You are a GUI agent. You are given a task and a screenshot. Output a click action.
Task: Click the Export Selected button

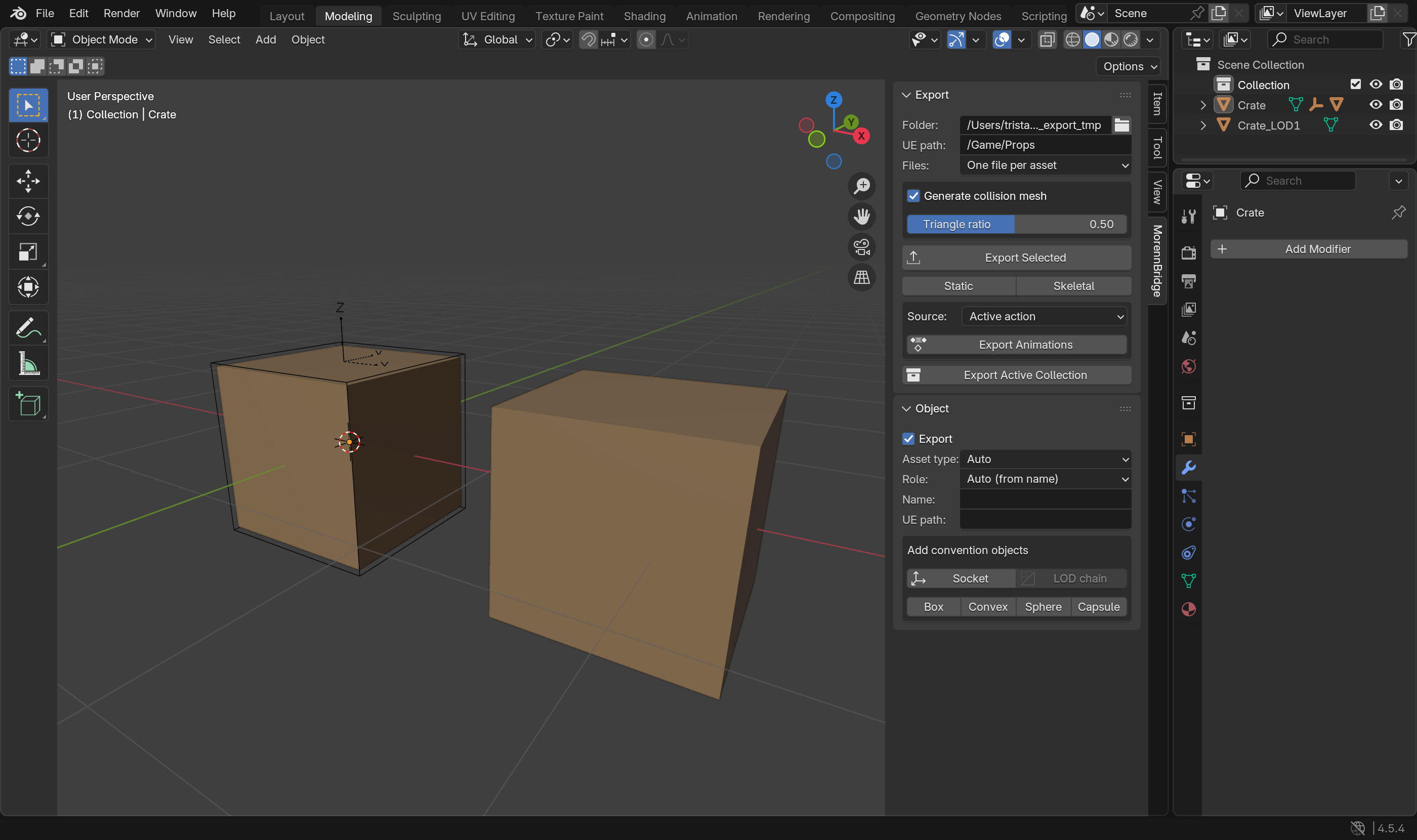[x=1016, y=258]
